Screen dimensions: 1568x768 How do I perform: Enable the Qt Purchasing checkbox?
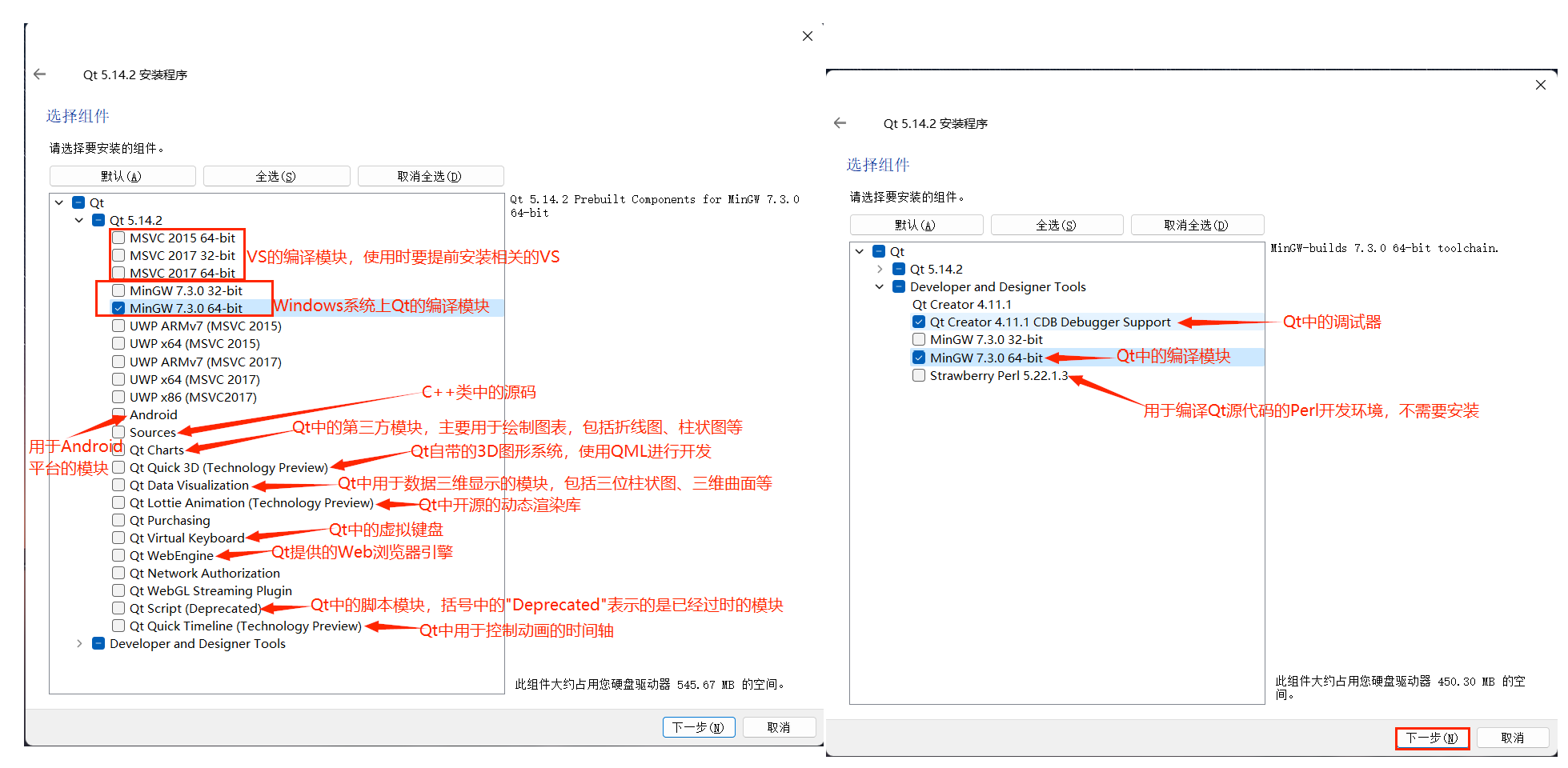(118, 520)
